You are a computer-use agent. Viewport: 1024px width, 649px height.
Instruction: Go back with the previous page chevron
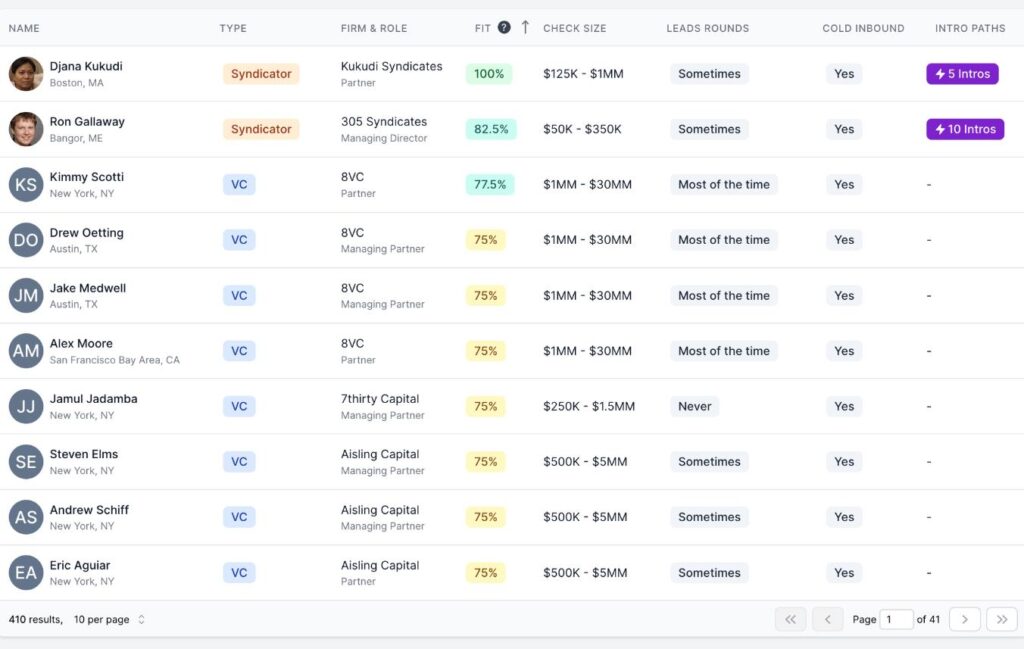[827, 619]
